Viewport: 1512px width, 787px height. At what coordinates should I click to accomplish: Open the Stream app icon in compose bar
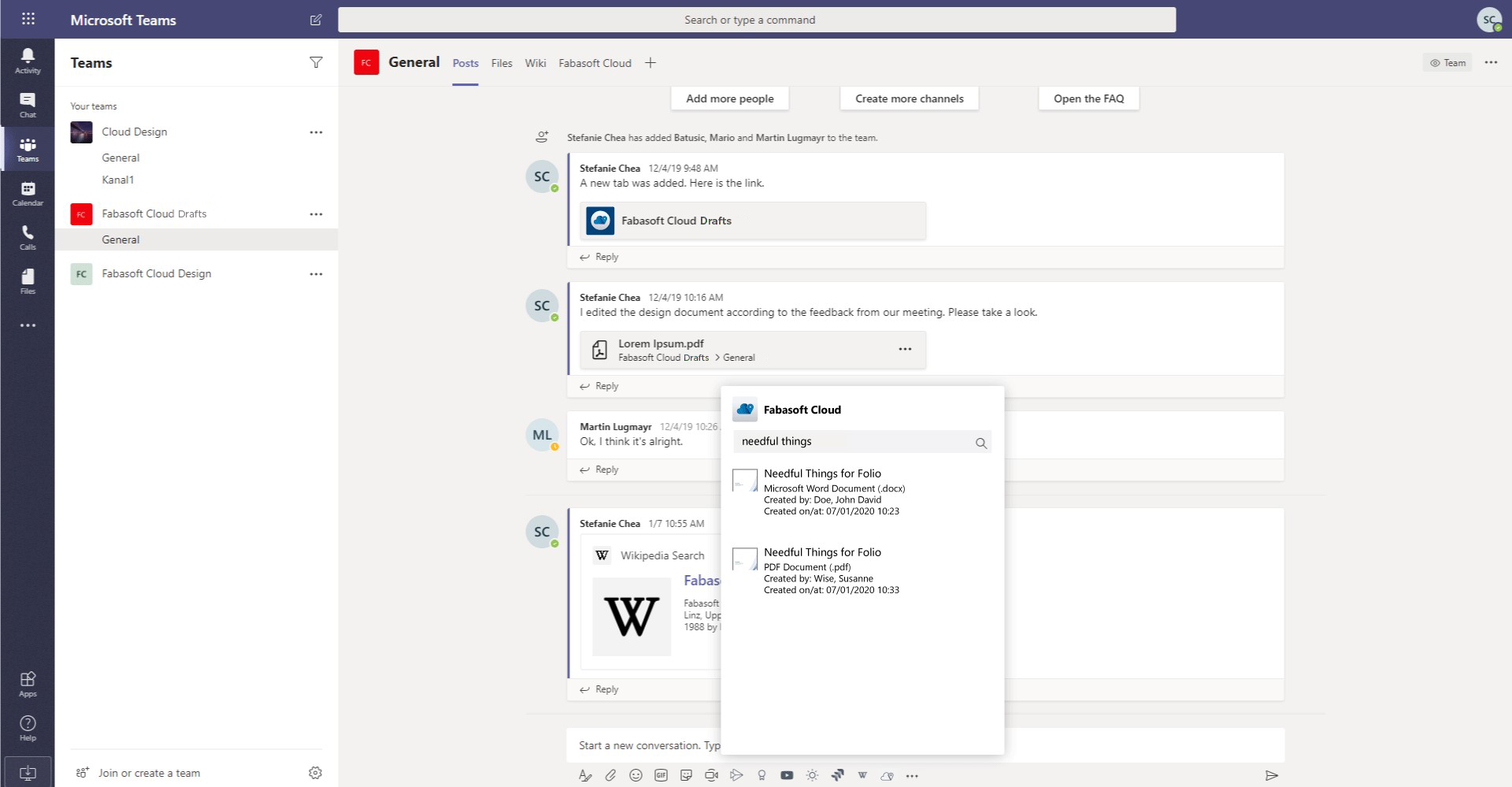tap(736, 775)
